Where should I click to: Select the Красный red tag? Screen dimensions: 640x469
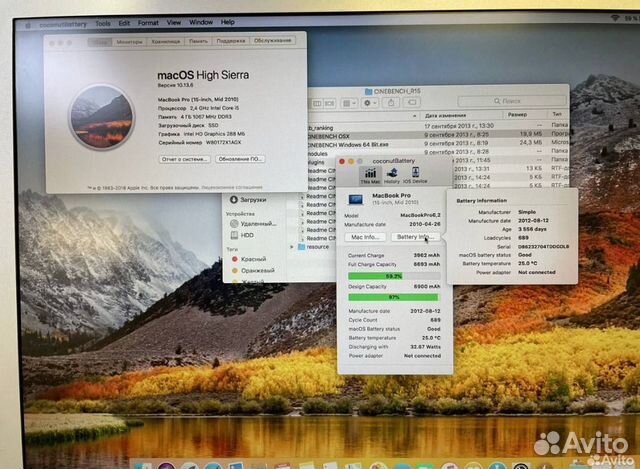[x=249, y=259]
